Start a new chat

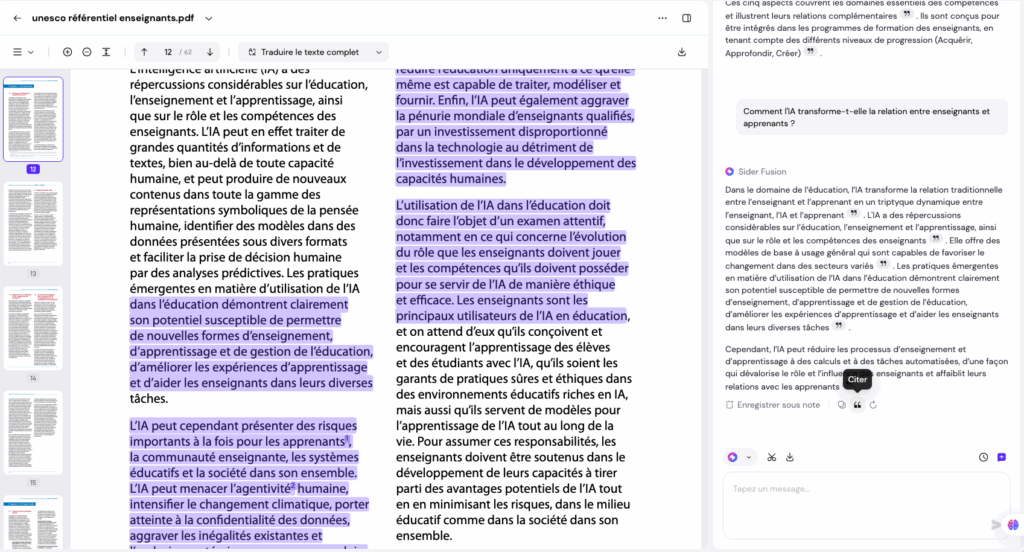pyautogui.click(x=1002, y=457)
